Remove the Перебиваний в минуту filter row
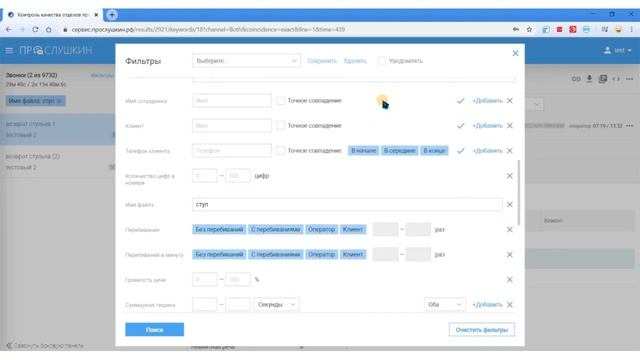Viewport: 640px width, 360px height. click(510, 255)
